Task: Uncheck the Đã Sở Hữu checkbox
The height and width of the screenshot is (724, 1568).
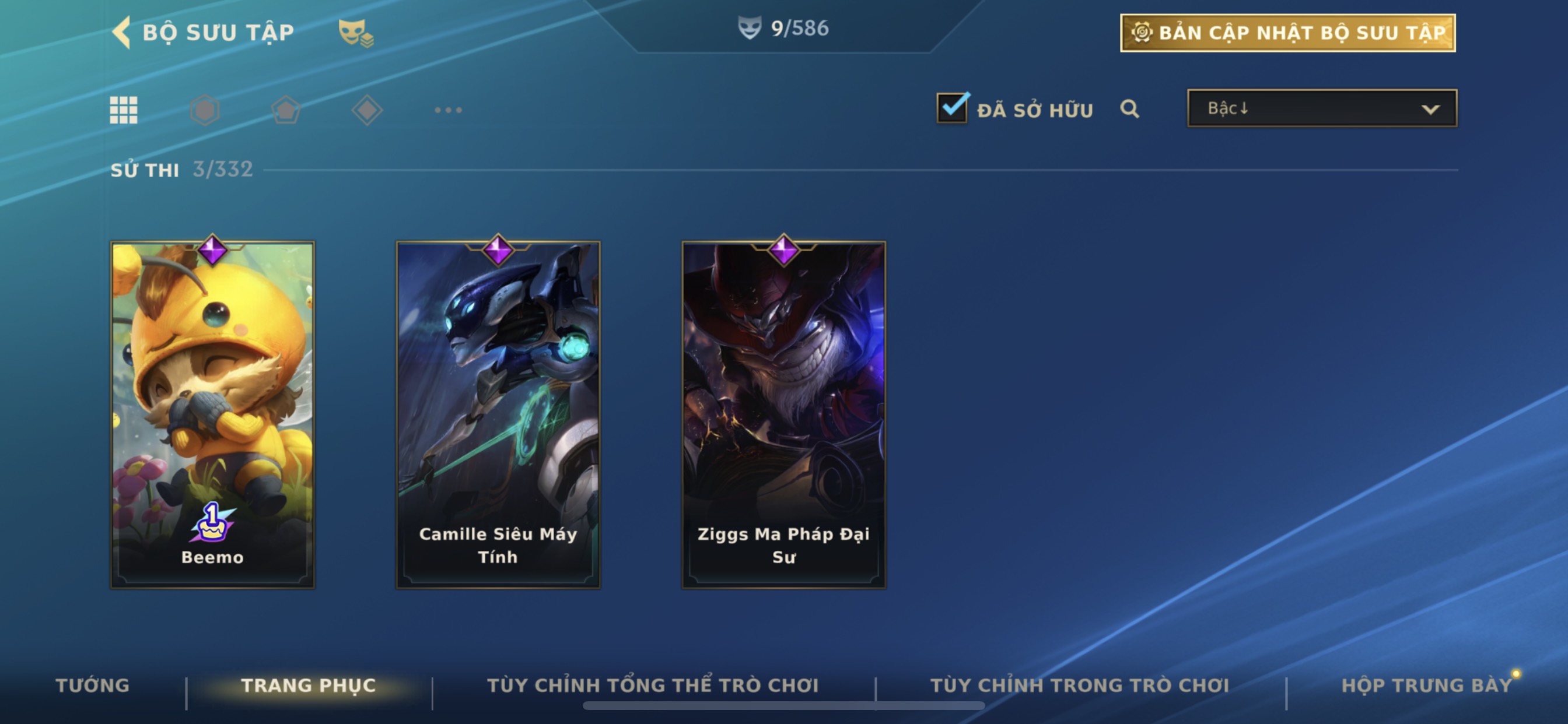Action: point(953,108)
